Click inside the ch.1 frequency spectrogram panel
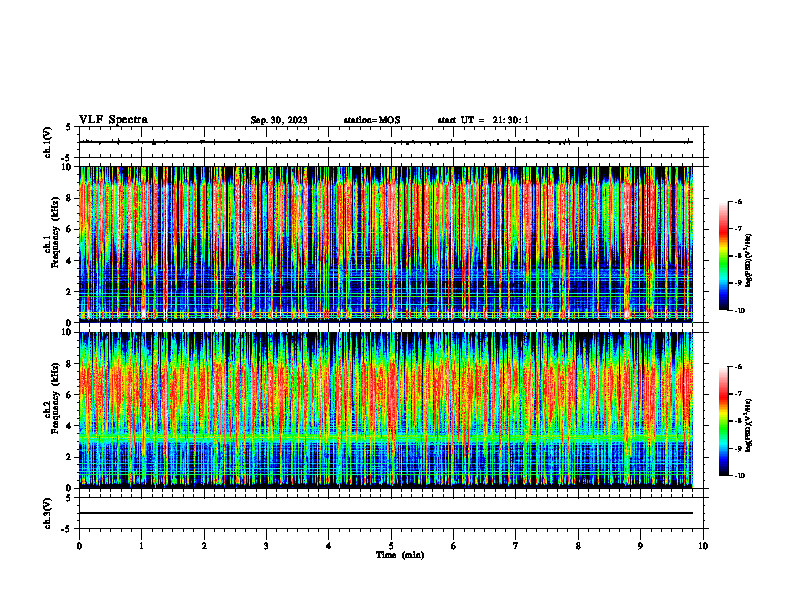This screenshot has width=792, height=612. pos(386,244)
